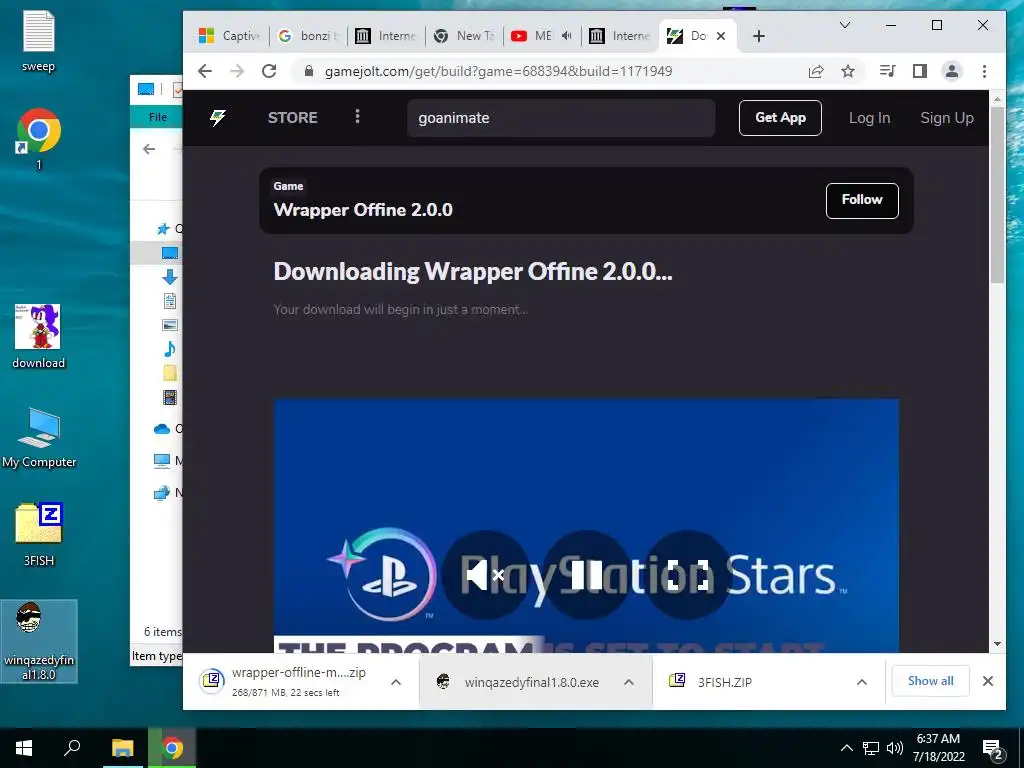Mute the video ad speaker icon

(x=485, y=575)
